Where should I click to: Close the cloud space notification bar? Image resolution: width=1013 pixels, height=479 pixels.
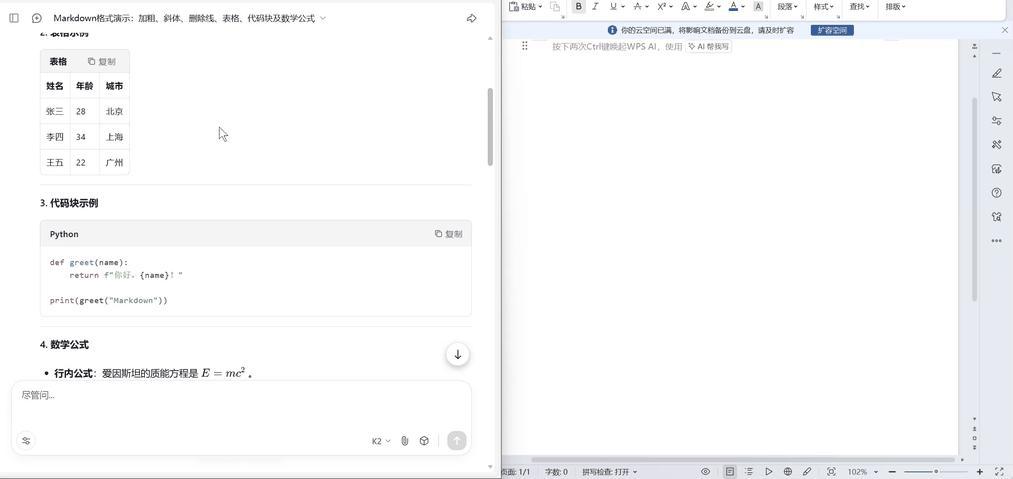(1005, 30)
